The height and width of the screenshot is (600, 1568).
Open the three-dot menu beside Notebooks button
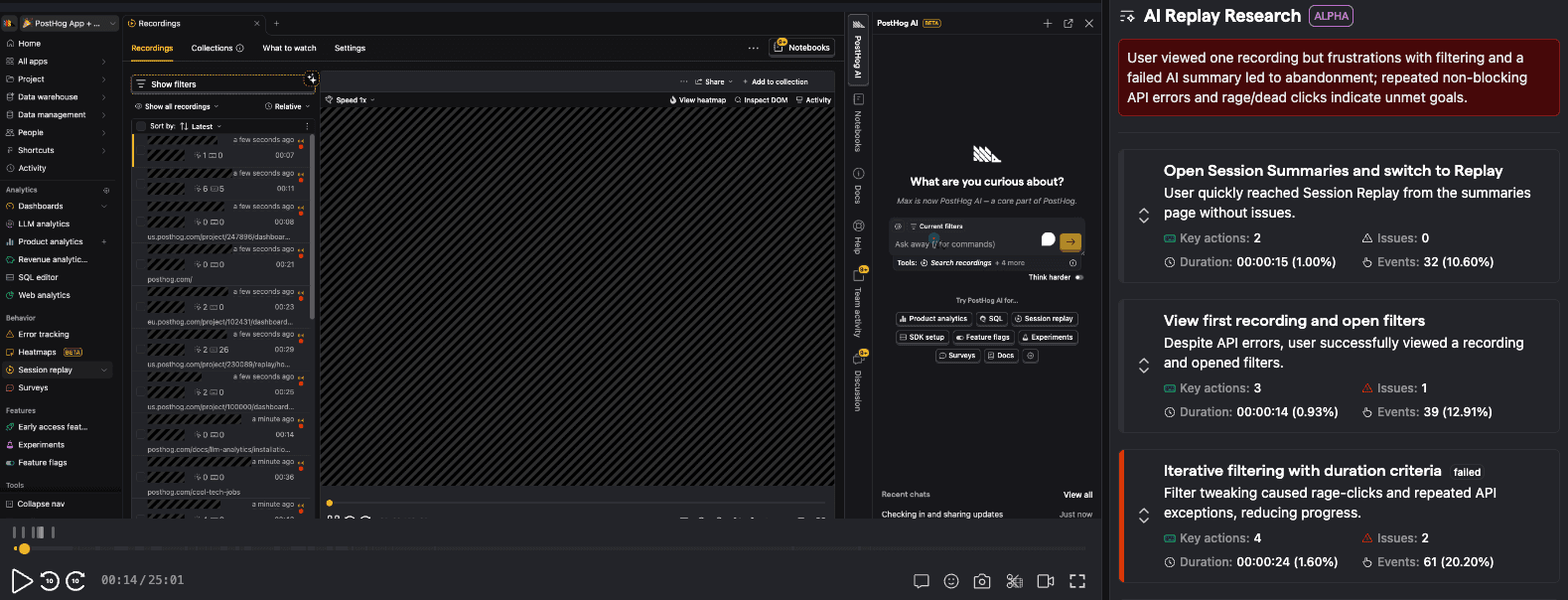coord(754,48)
